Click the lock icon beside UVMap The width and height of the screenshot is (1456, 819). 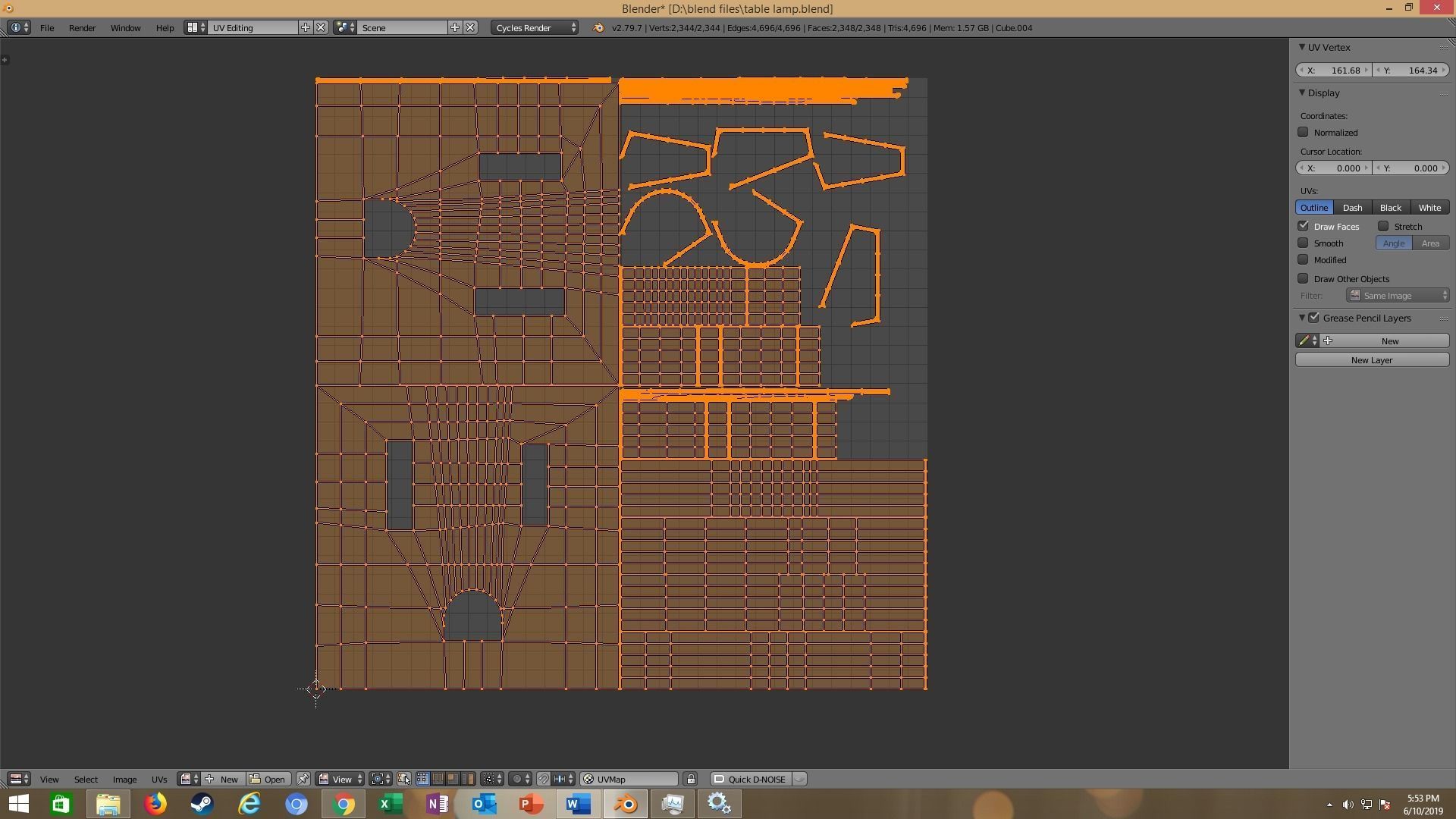[x=690, y=779]
